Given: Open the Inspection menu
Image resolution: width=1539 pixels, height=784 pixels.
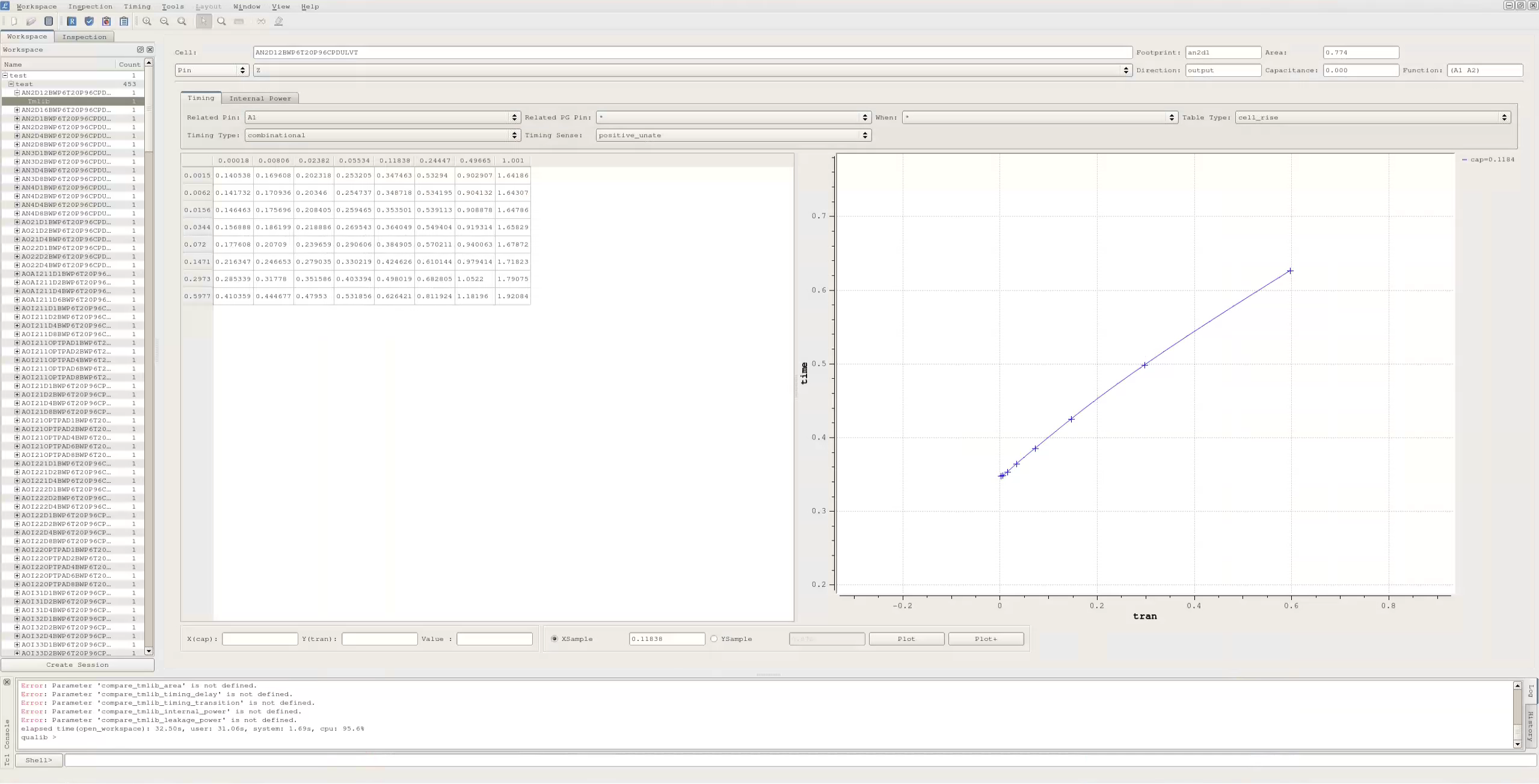Looking at the screenshot, I should (90, 6).
